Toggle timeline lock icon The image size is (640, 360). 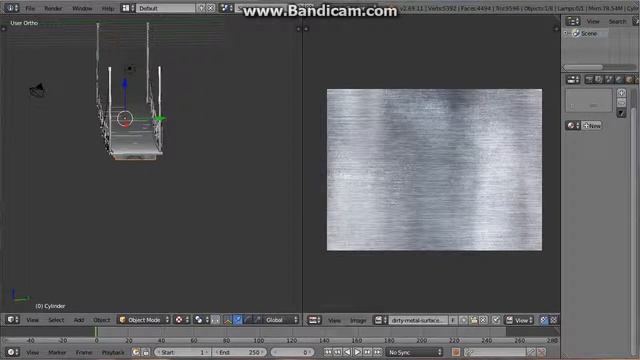(x=146, y=352)
